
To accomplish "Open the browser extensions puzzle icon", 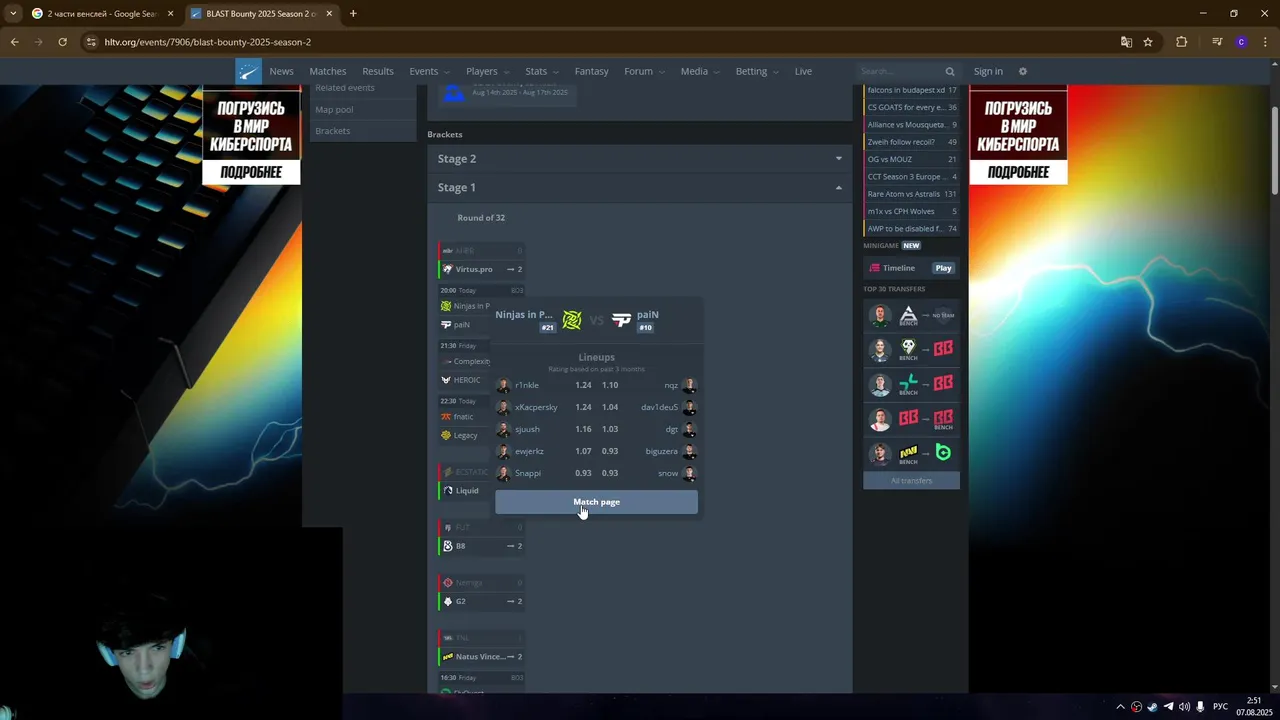I will point(1181,42).
